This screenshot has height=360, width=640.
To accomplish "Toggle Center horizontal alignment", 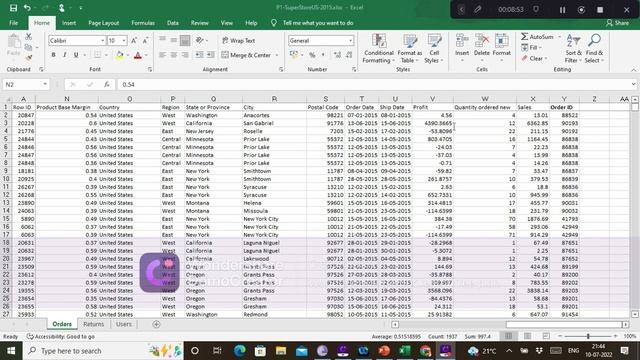I will (173, 55).
